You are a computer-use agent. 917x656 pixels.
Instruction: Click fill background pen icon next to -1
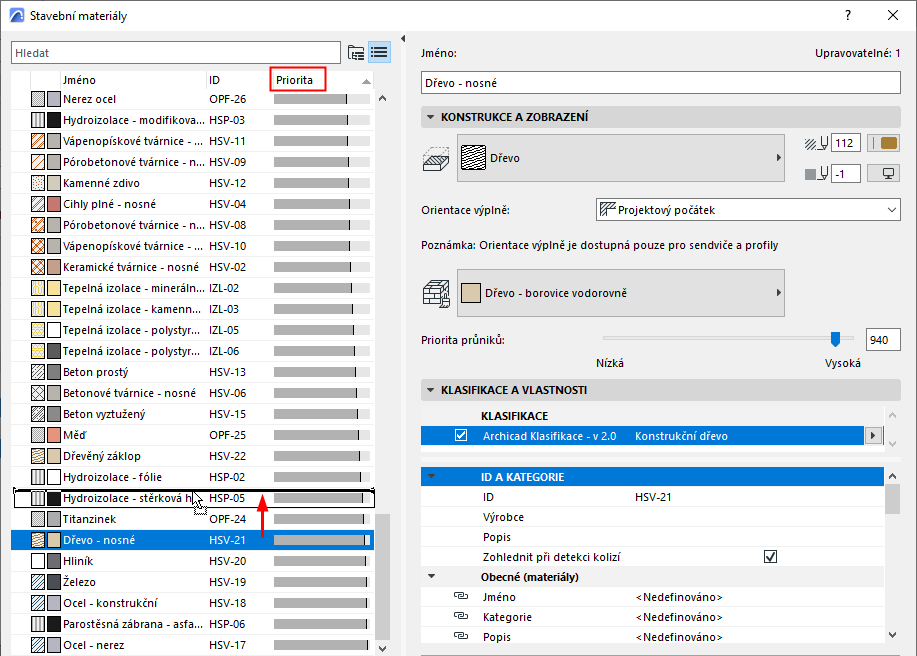(x=816, y=173)
